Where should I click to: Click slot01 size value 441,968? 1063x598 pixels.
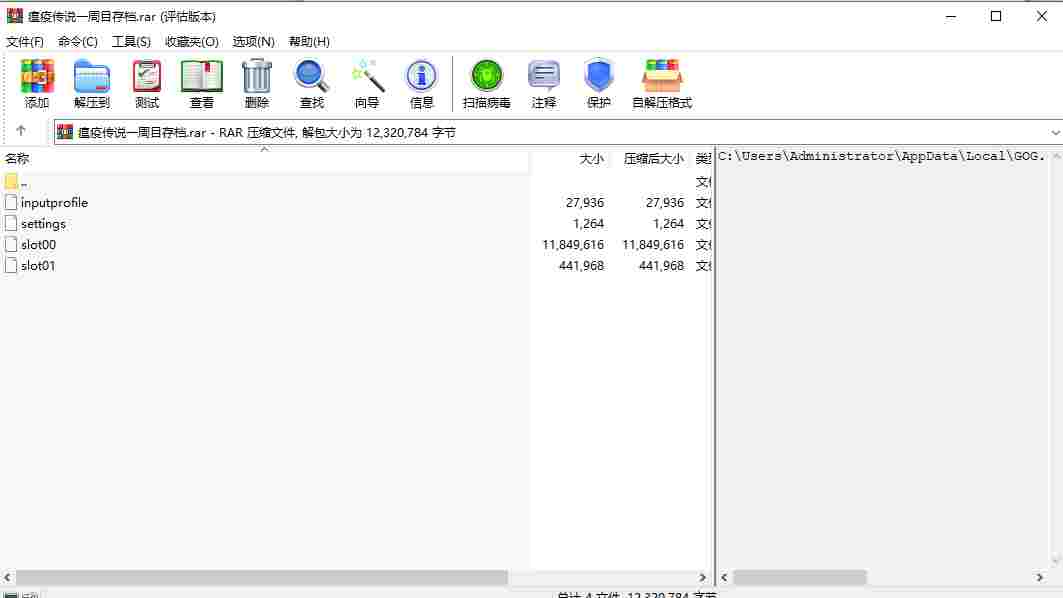click(x=581, y=266)
